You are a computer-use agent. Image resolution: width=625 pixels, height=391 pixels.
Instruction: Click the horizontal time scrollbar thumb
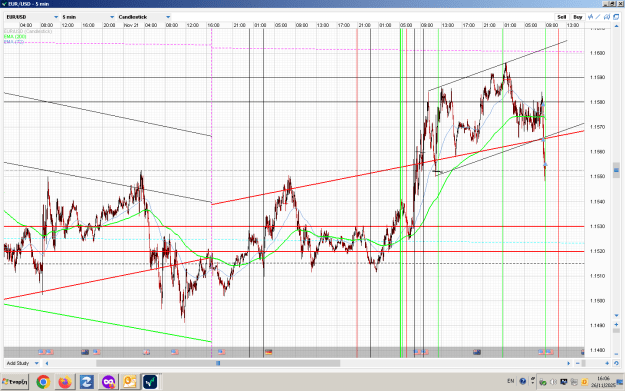coord(218,363)
